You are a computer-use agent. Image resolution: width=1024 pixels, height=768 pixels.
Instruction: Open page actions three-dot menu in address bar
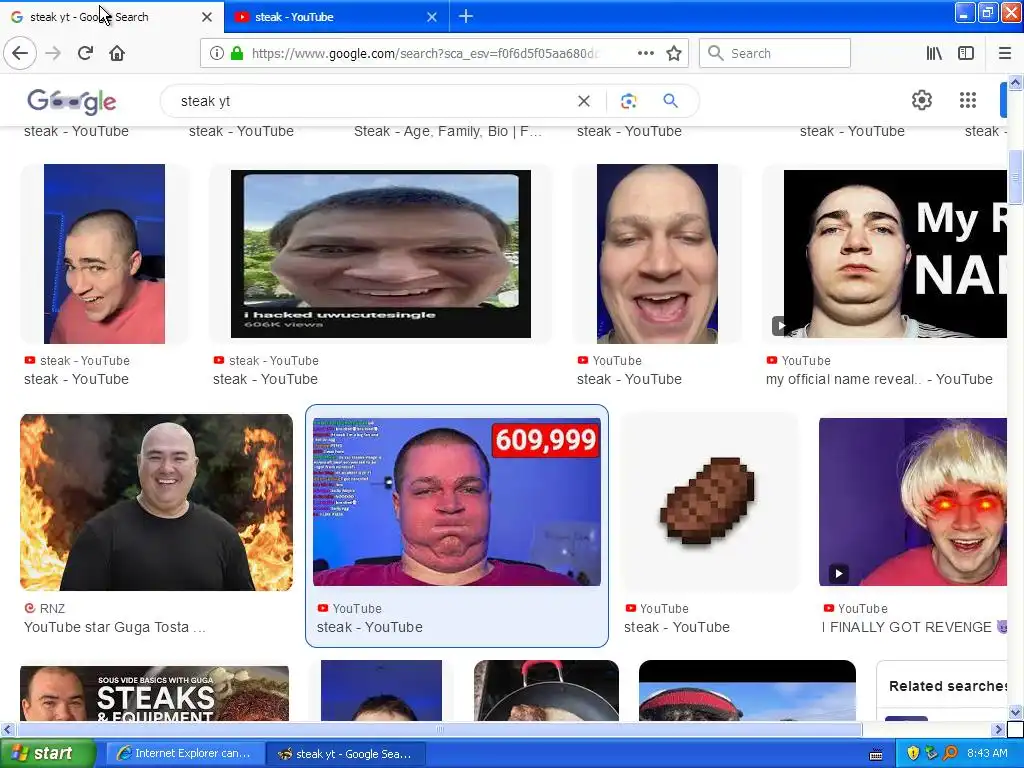(646, 54)
